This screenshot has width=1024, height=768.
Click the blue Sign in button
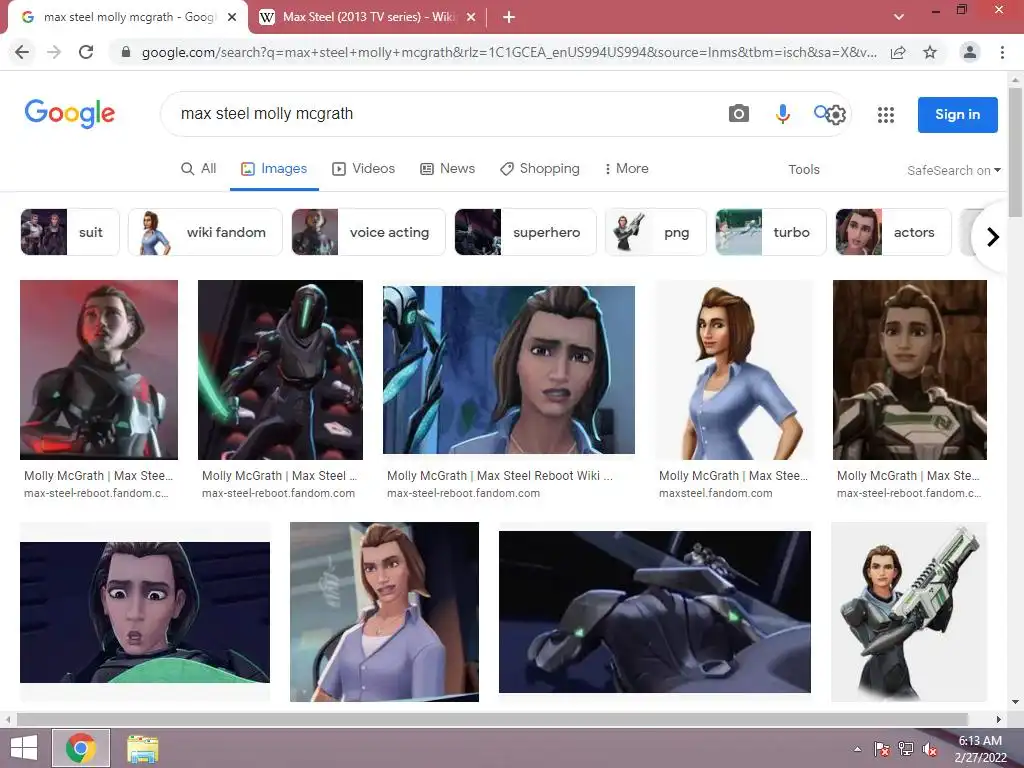click(957, 114)
